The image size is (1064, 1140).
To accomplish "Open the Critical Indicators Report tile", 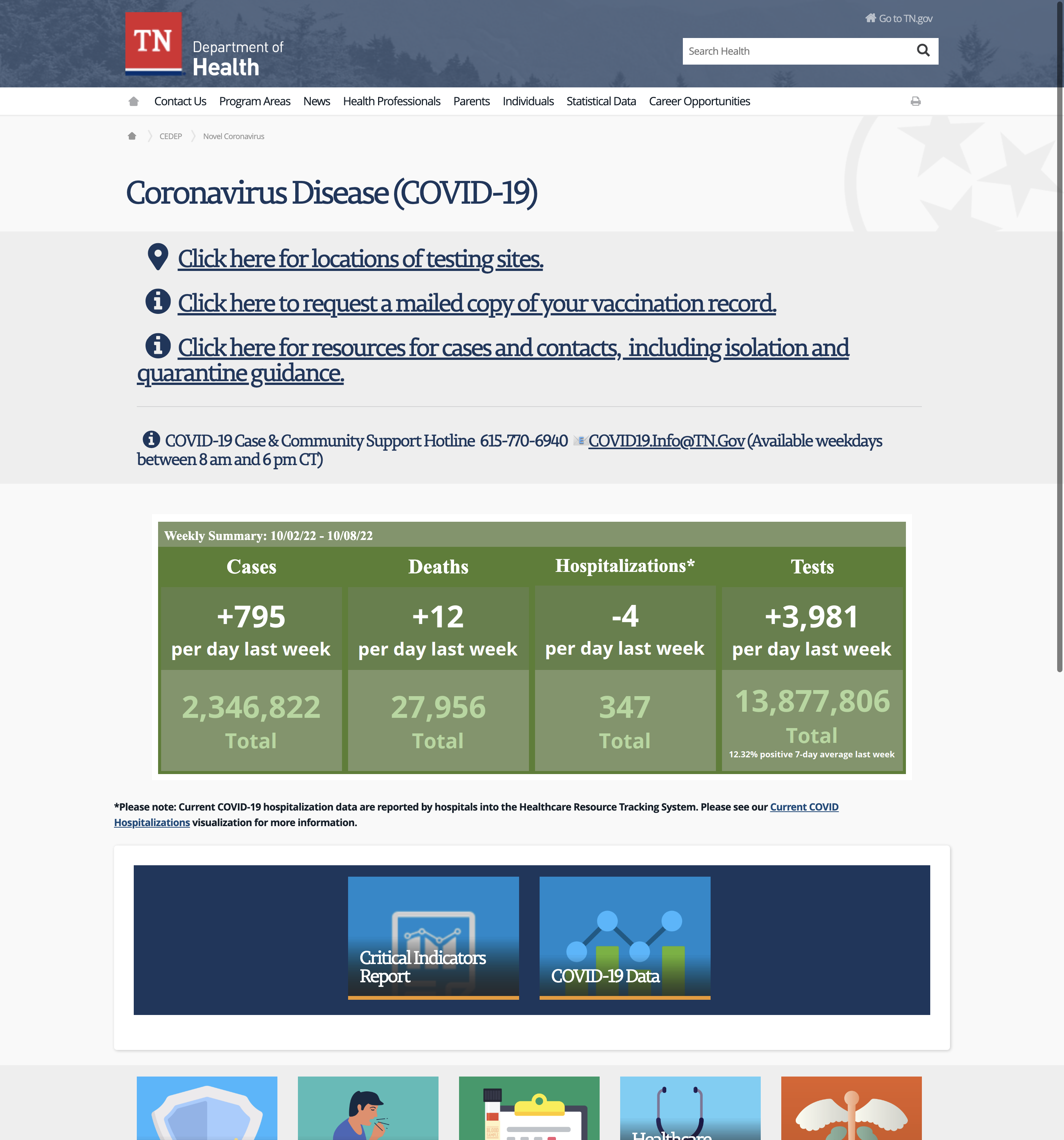I will click(x=433, y=937).
